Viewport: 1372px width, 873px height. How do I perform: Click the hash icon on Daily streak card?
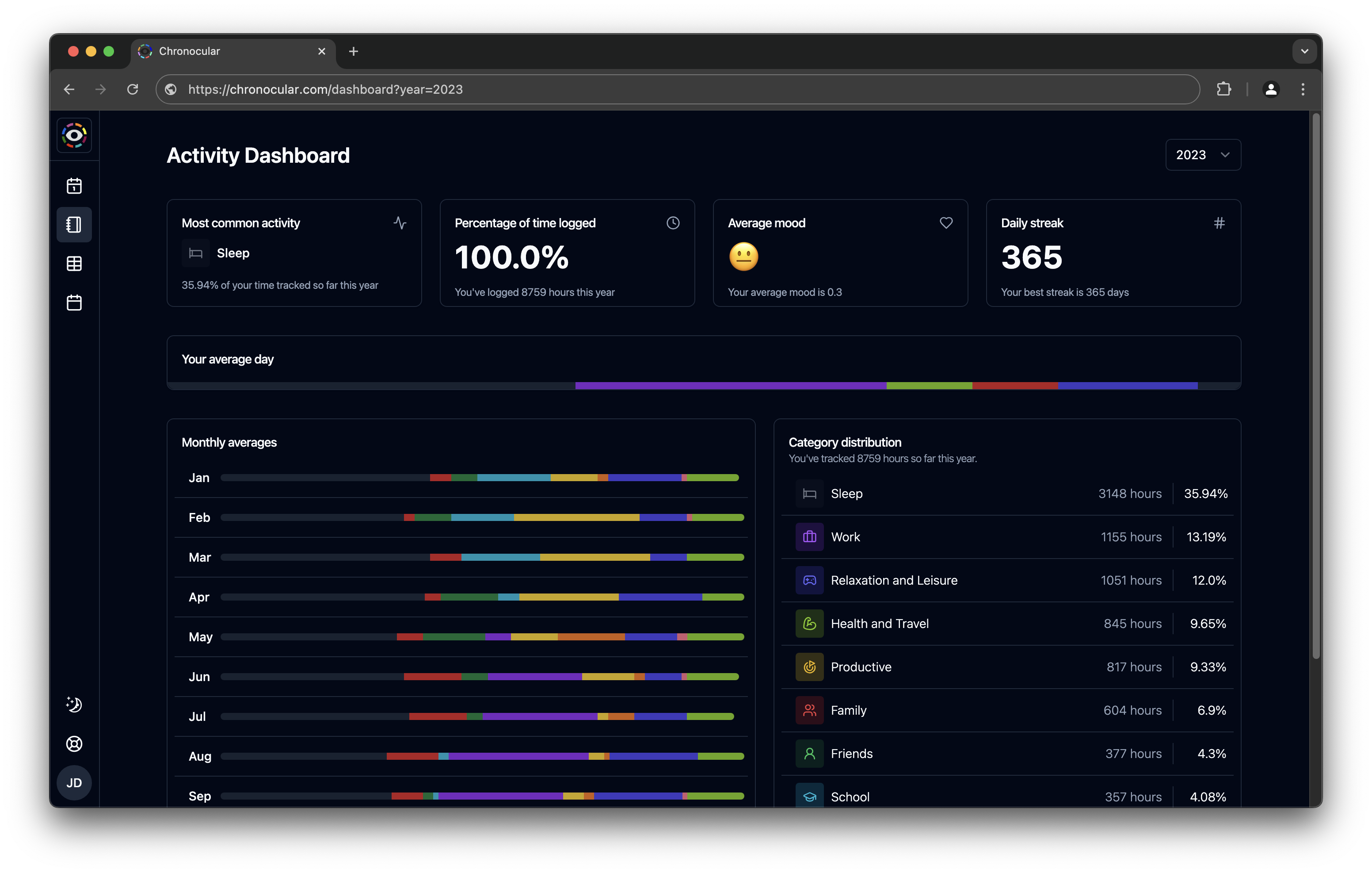click(1219, 223)
